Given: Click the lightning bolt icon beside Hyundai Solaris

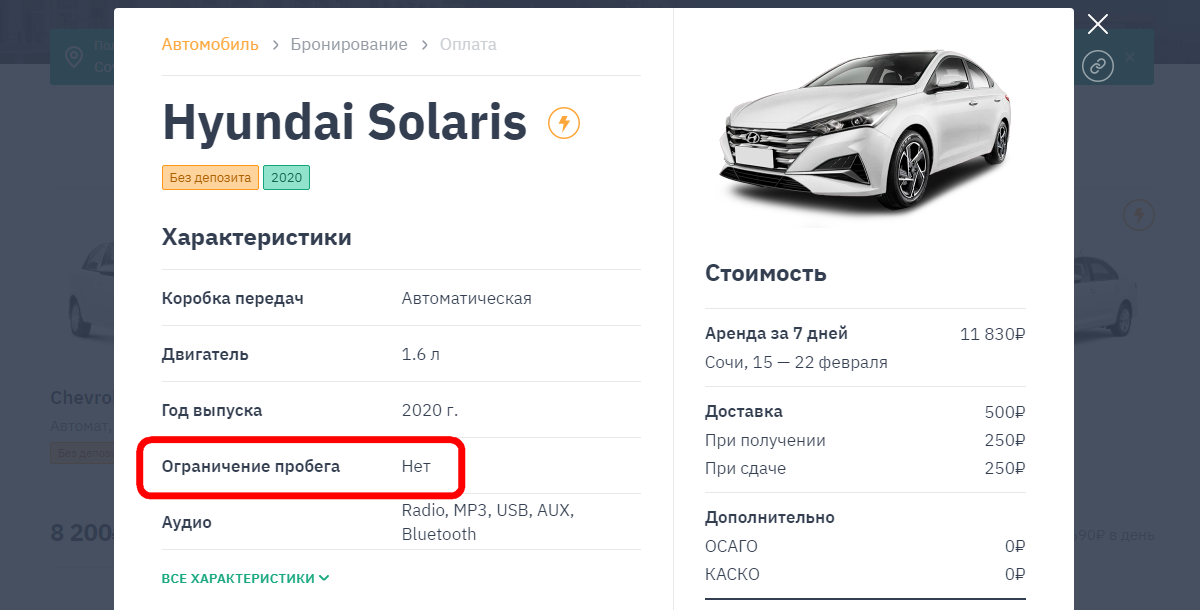Looking at the screenshot, I should 564,123.
